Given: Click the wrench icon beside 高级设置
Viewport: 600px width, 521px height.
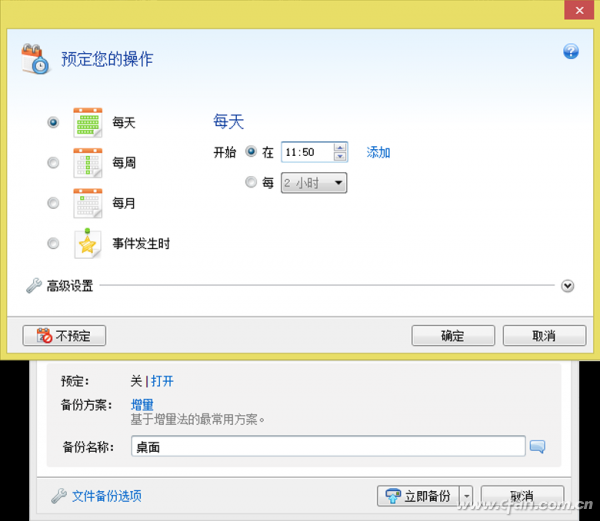Looking at the screenshot, I should [x=34, y=286].
